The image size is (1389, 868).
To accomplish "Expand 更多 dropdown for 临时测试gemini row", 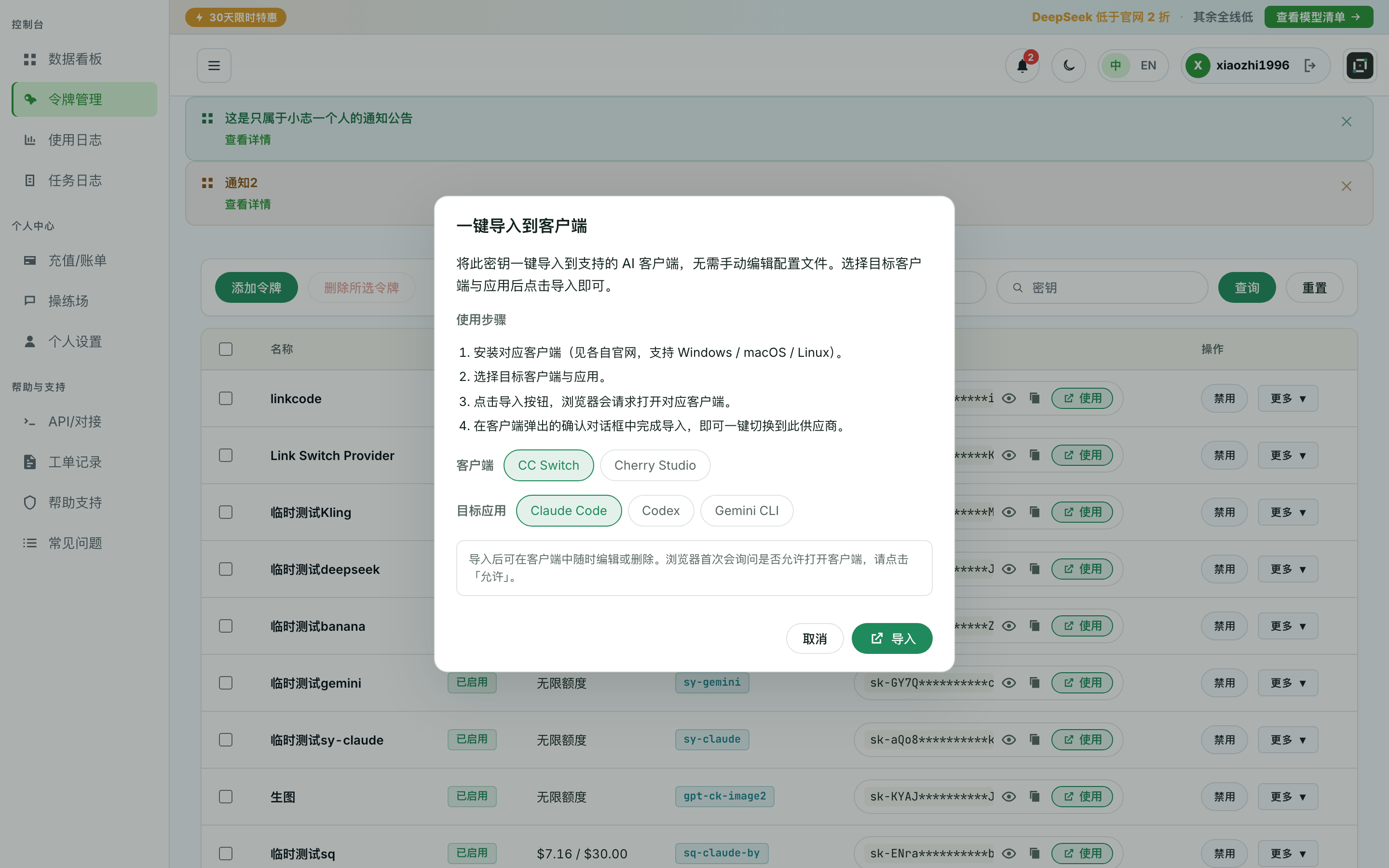I will click(1288, 682).
